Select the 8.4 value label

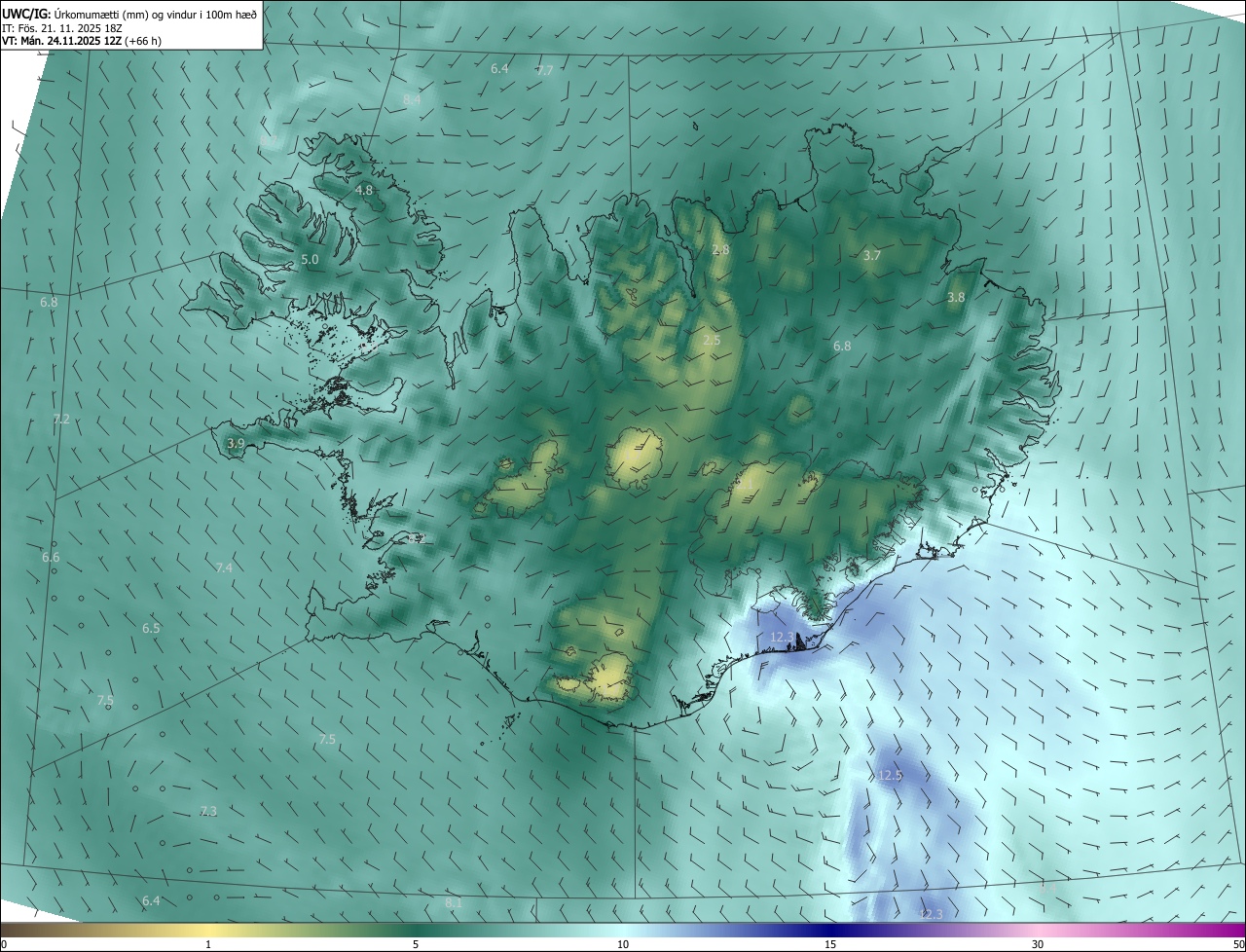pyautogui.click(x=412, y=99)
